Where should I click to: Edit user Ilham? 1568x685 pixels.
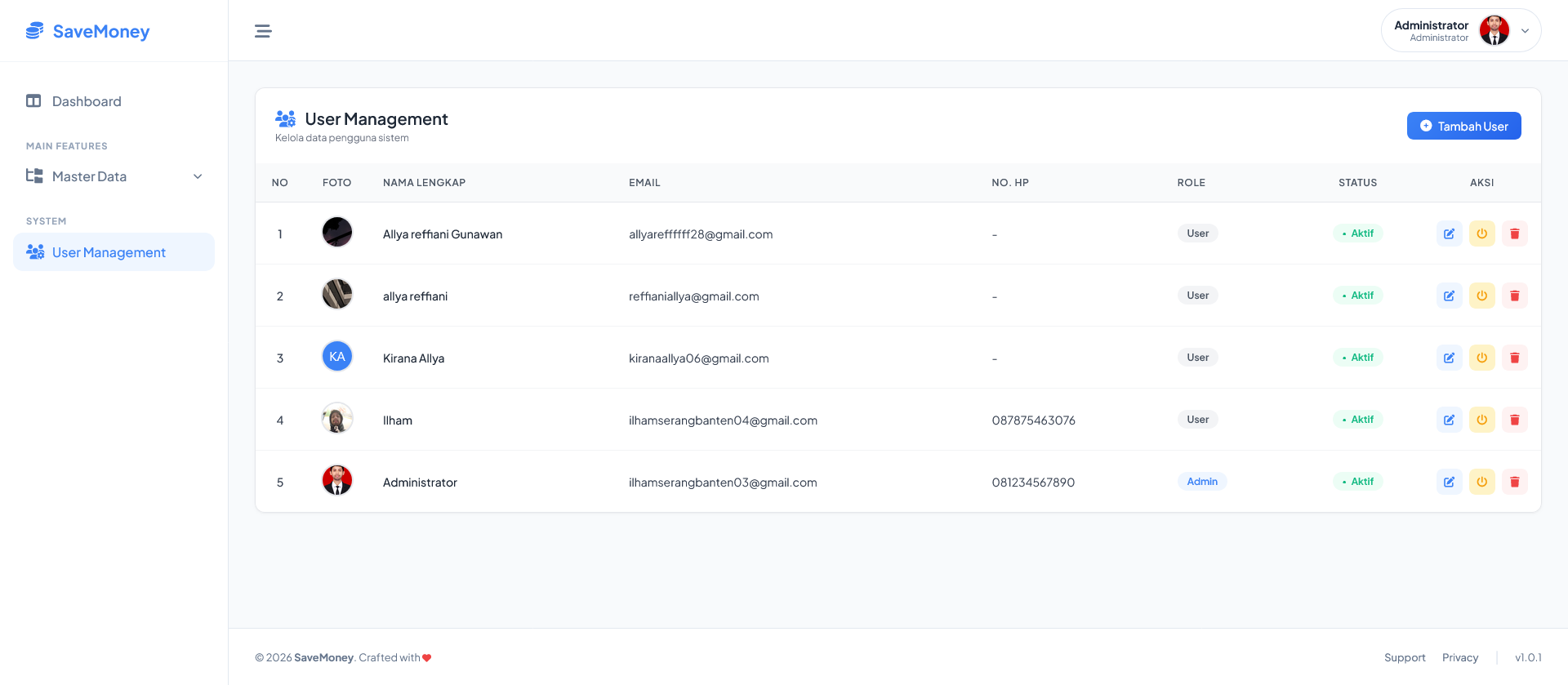(x=1450, y=420)
